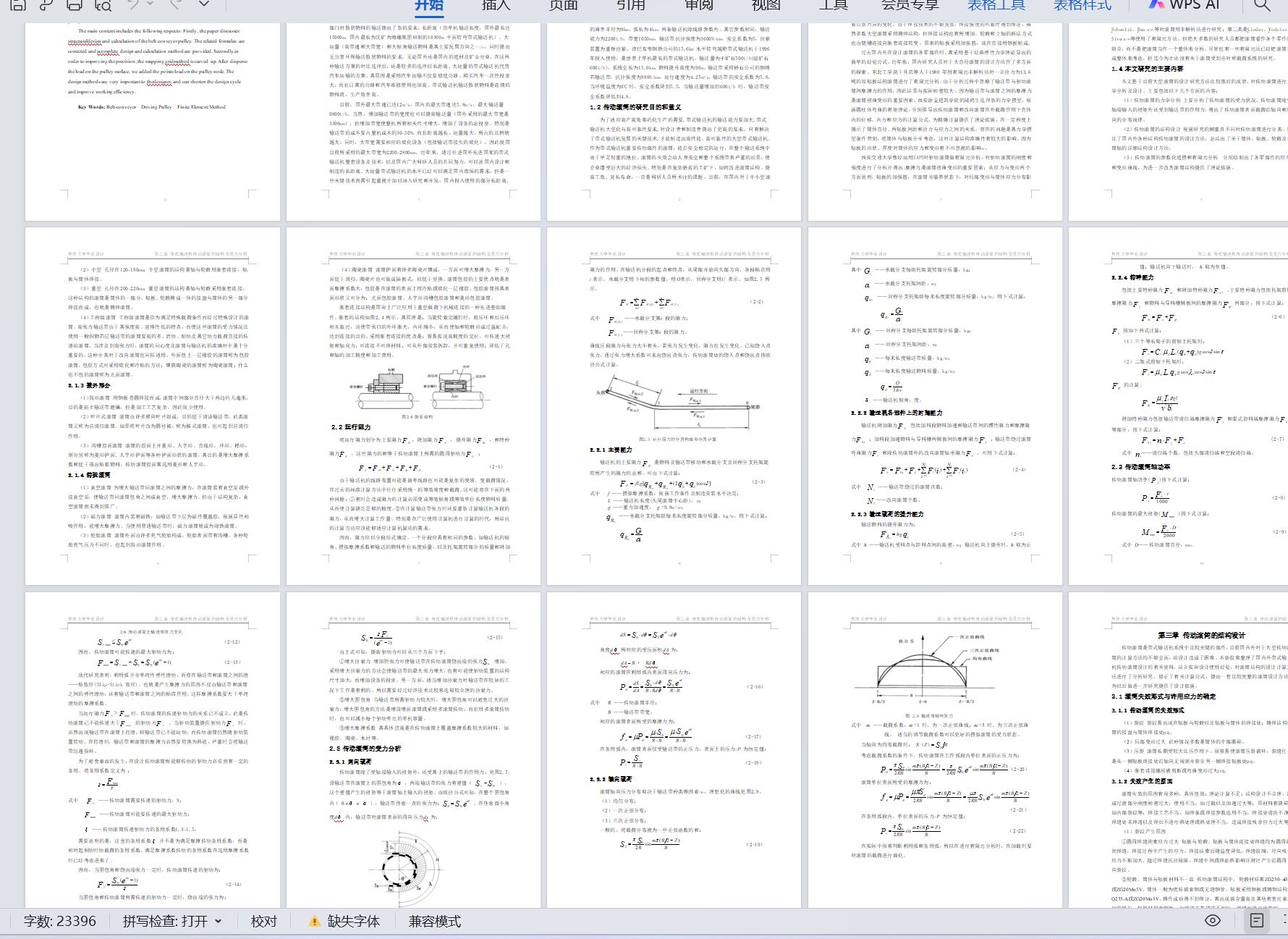Select page thumbnail with circular pulley force diagram
Screen dimensions: 1288x939
coord(413,750)
